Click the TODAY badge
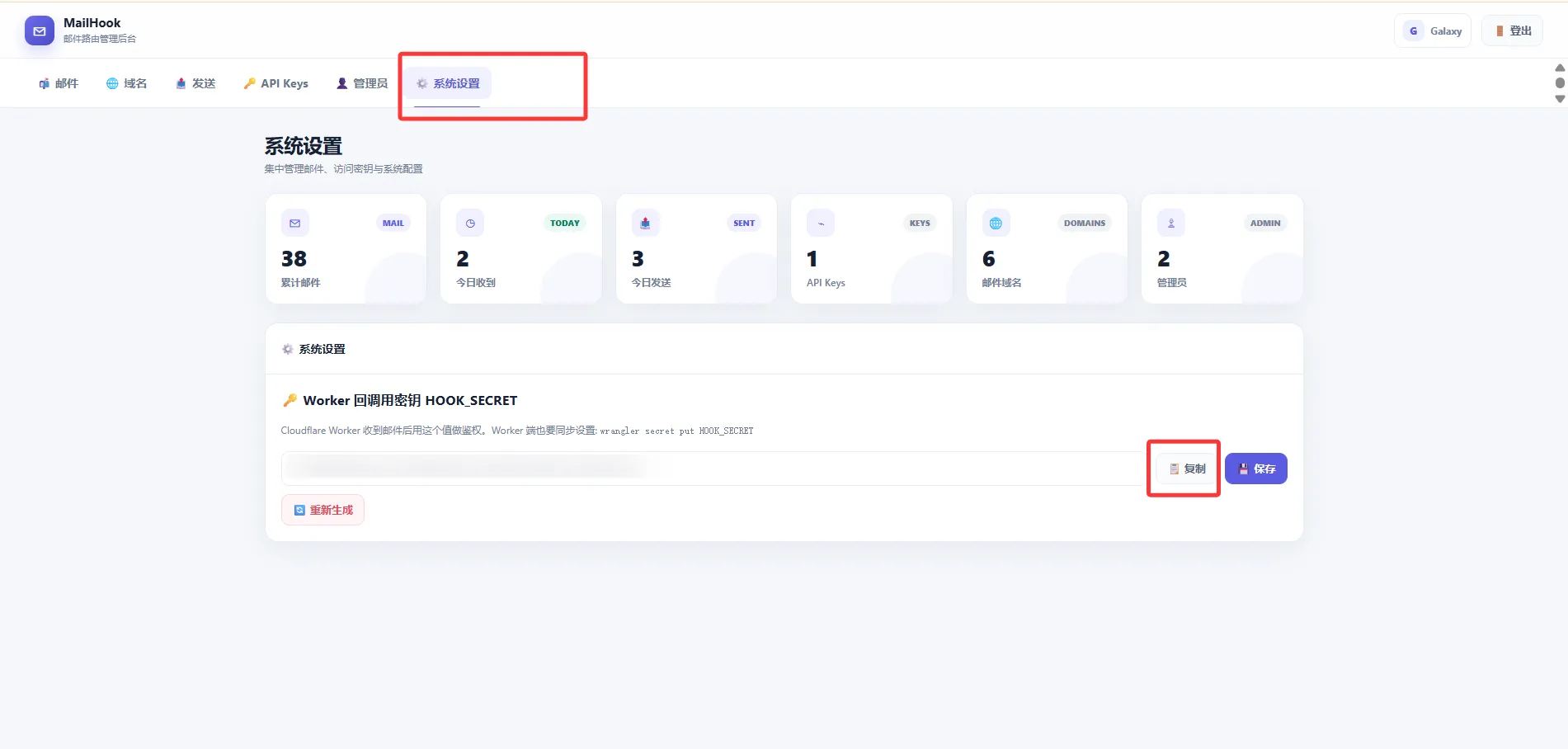The width and height of the screenshot is (1568, 749). pos(565,223)
